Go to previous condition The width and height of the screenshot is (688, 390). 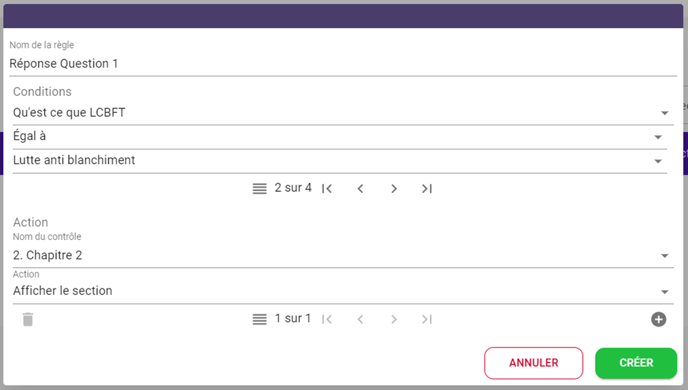click(360, 189)
